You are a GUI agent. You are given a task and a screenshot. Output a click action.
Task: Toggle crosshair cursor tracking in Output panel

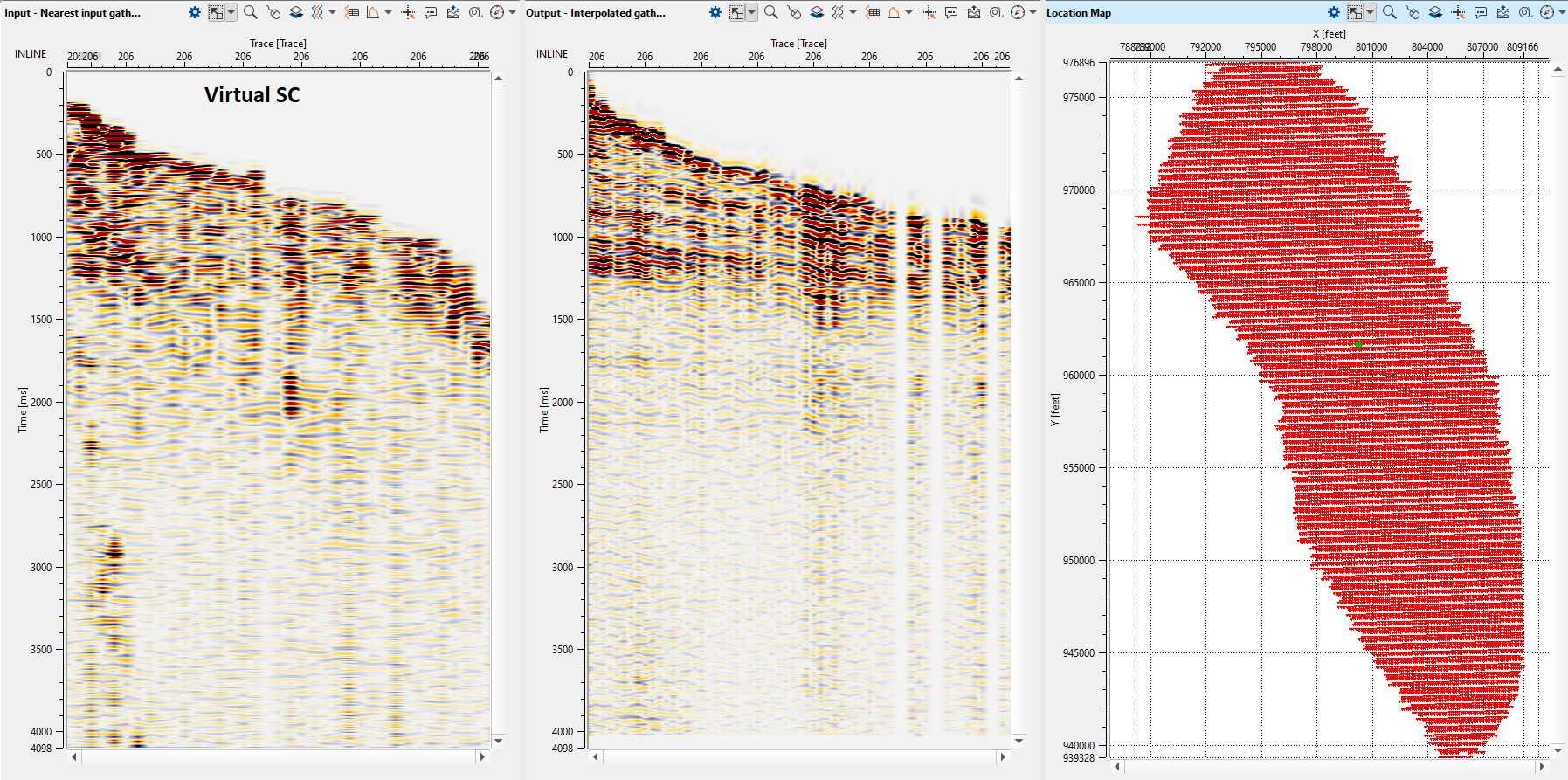929,12
